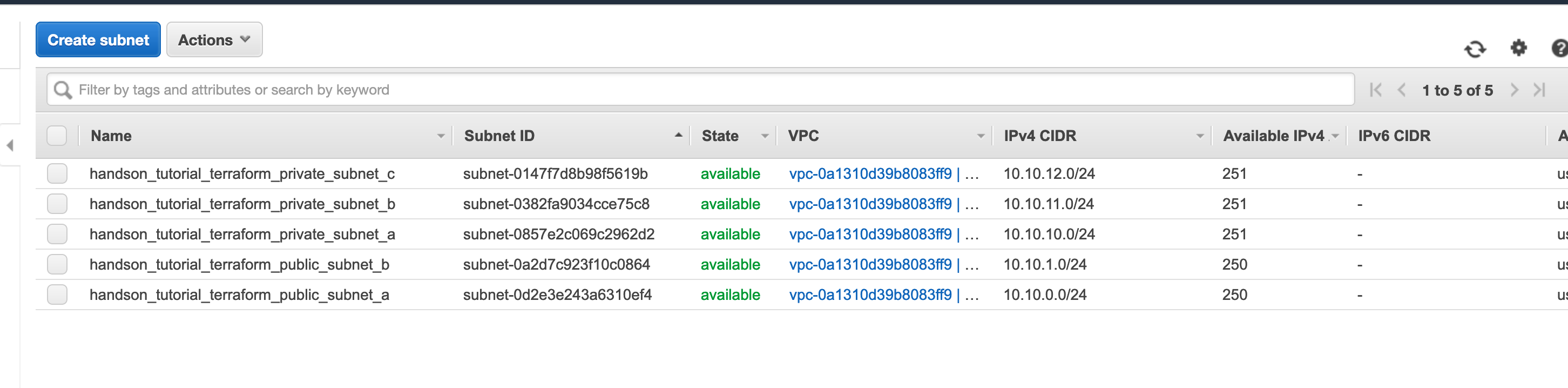Open the Actions dropdown
This screenshot has height=388, width=1568.
214,39
